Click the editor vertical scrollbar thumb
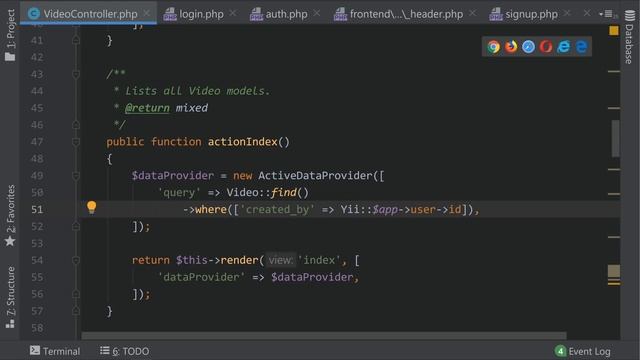 pos(615,138)
